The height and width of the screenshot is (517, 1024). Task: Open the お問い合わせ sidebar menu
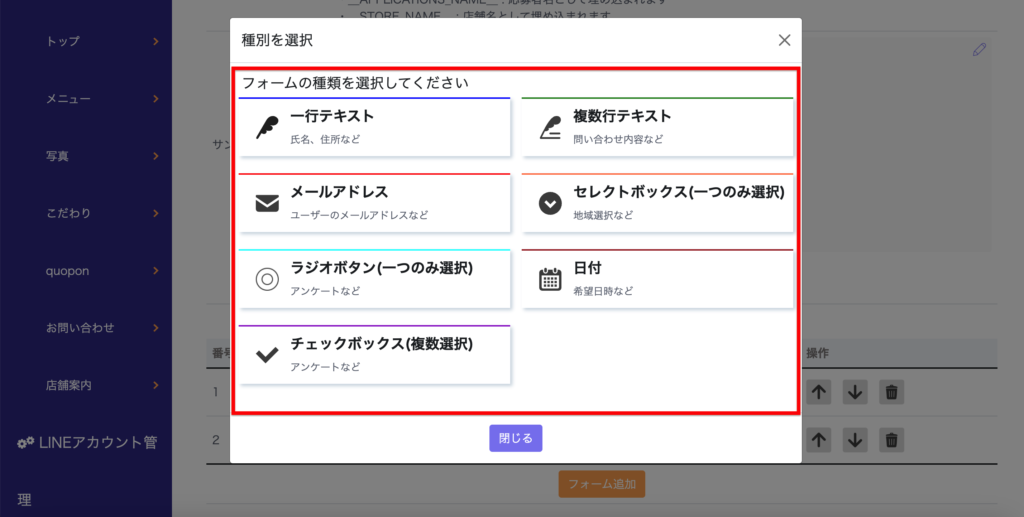pos(156,327)
